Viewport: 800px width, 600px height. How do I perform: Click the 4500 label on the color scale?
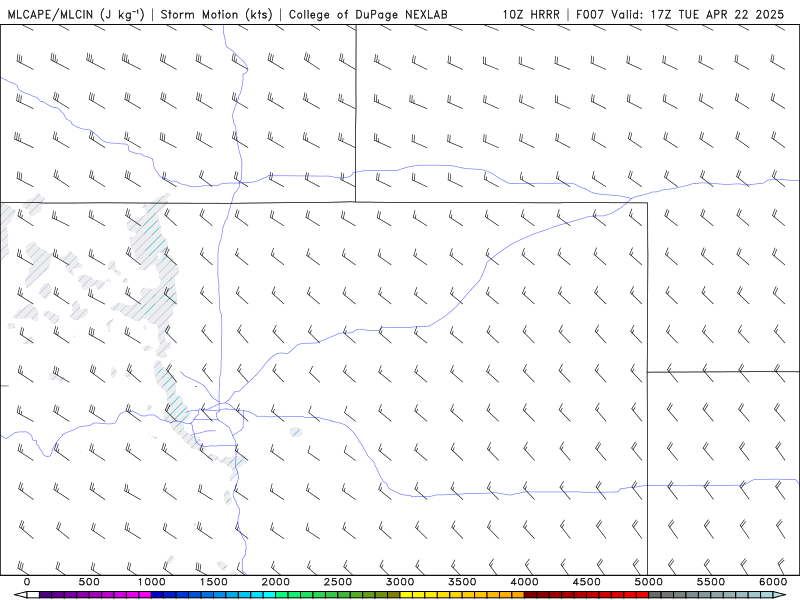[x=587, y=582]
